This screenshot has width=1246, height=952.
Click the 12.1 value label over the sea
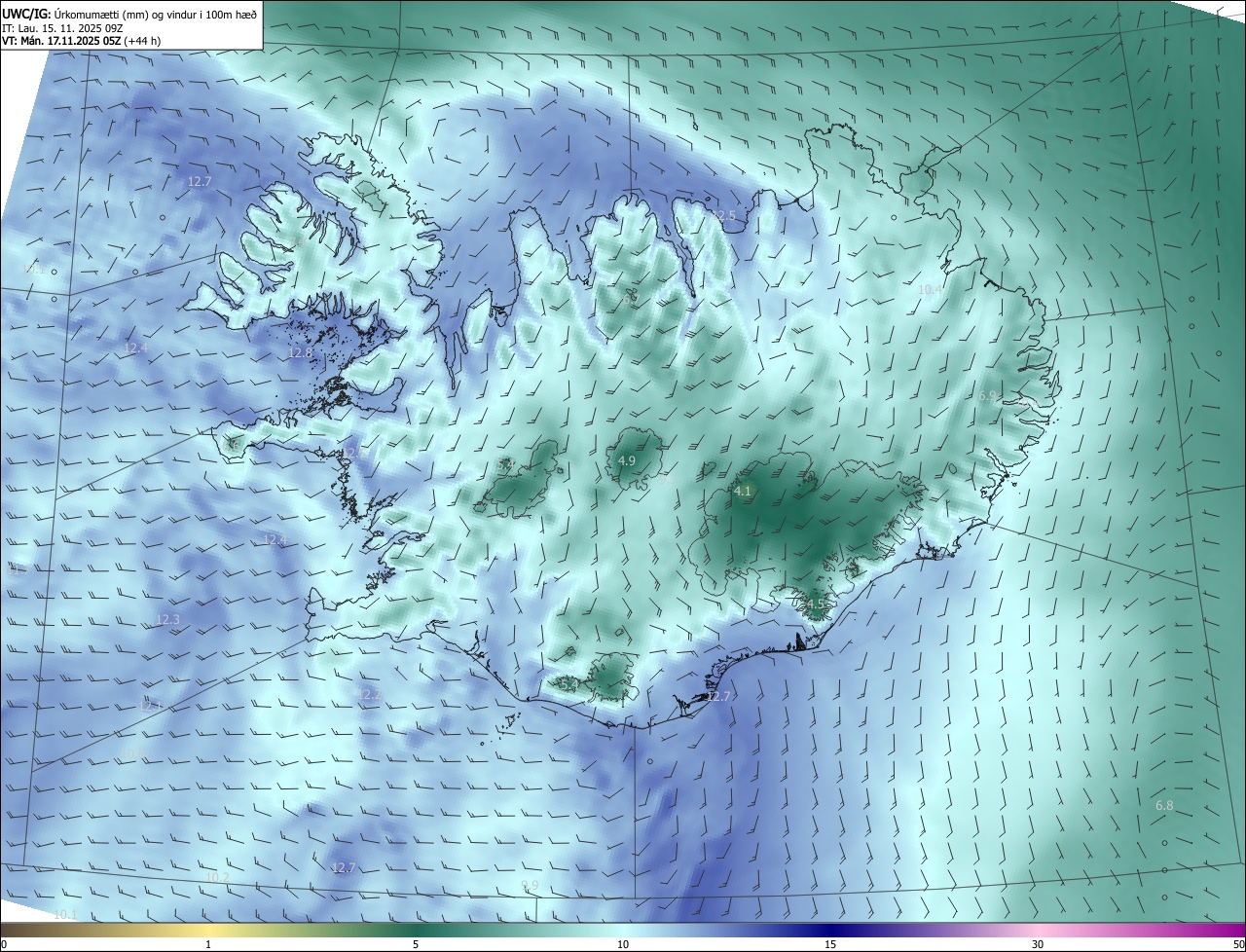(x=149, y=705)
